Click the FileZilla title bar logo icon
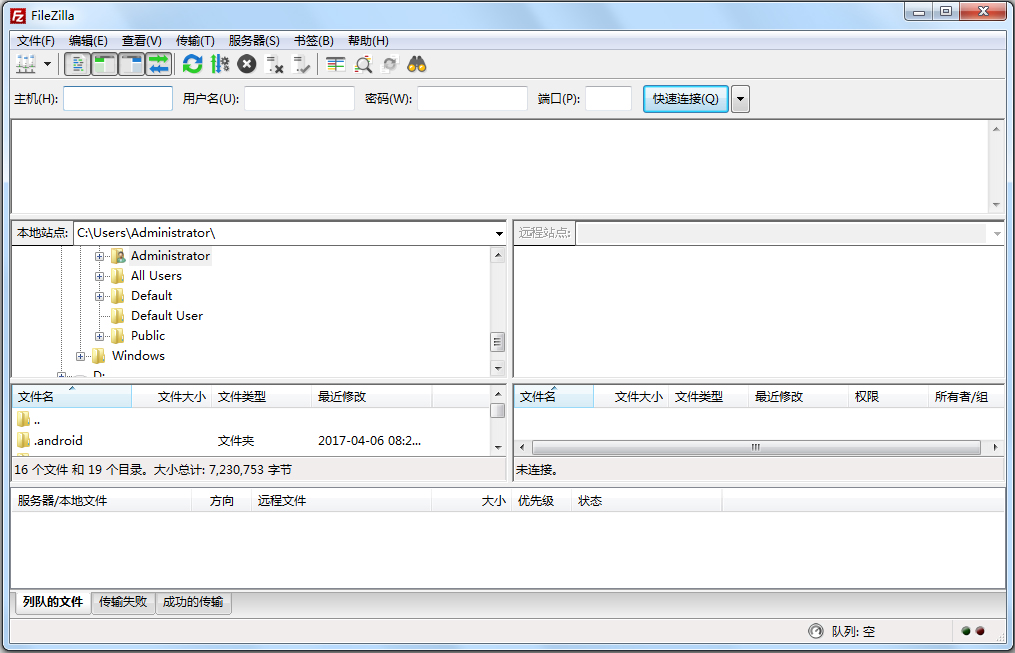Screen dimensions: 1015x653 pos(18,16)
